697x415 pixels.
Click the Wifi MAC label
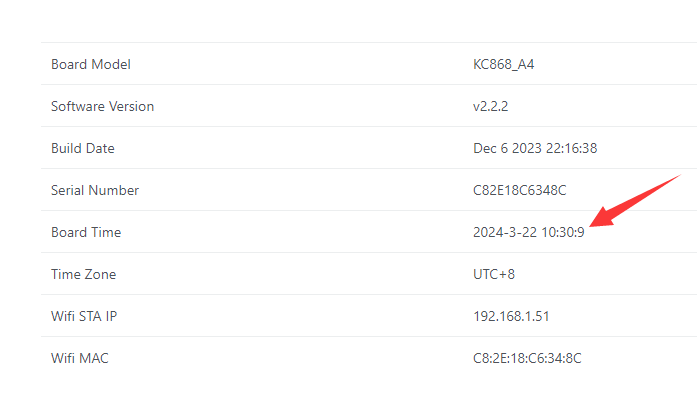(80, 358)
